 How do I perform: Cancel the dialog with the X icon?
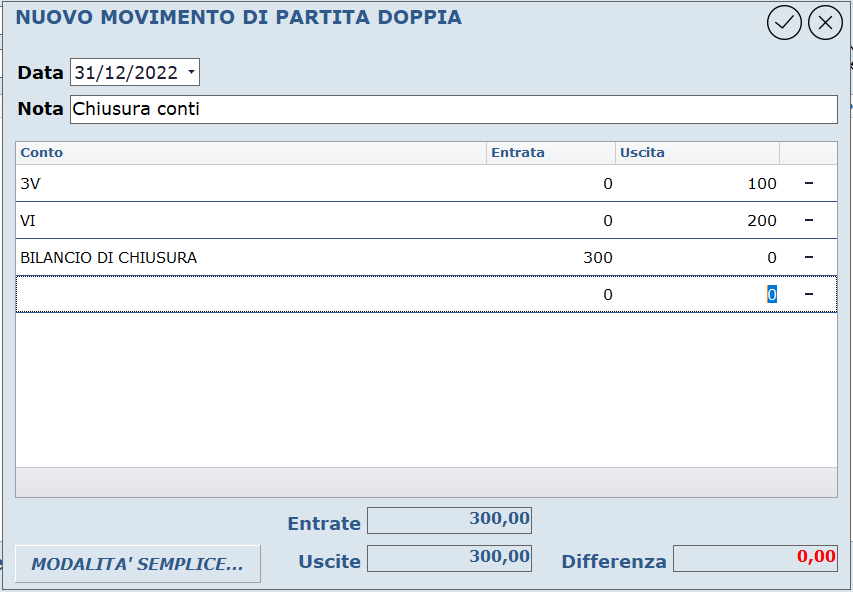[x=825, y=23]
